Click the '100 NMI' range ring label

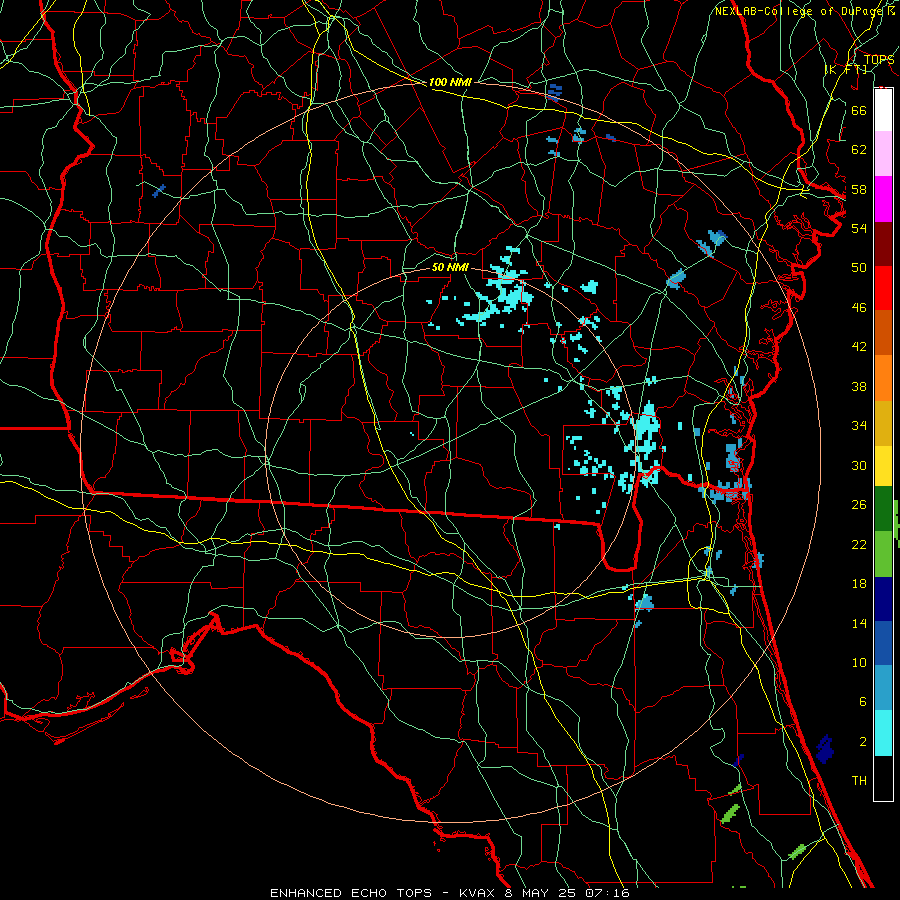point(450,82)
